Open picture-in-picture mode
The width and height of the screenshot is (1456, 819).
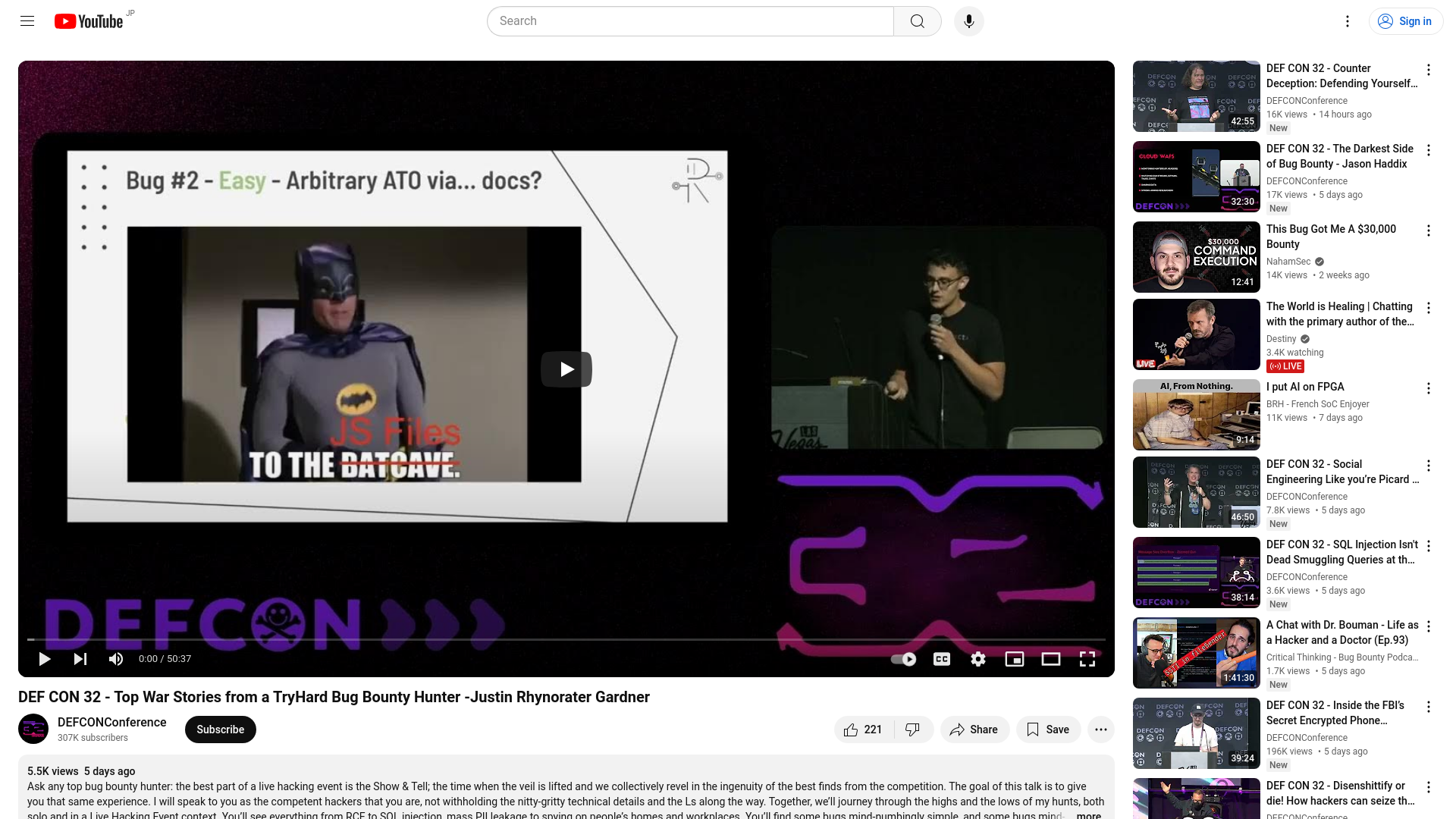click(x=1014, y=659)
